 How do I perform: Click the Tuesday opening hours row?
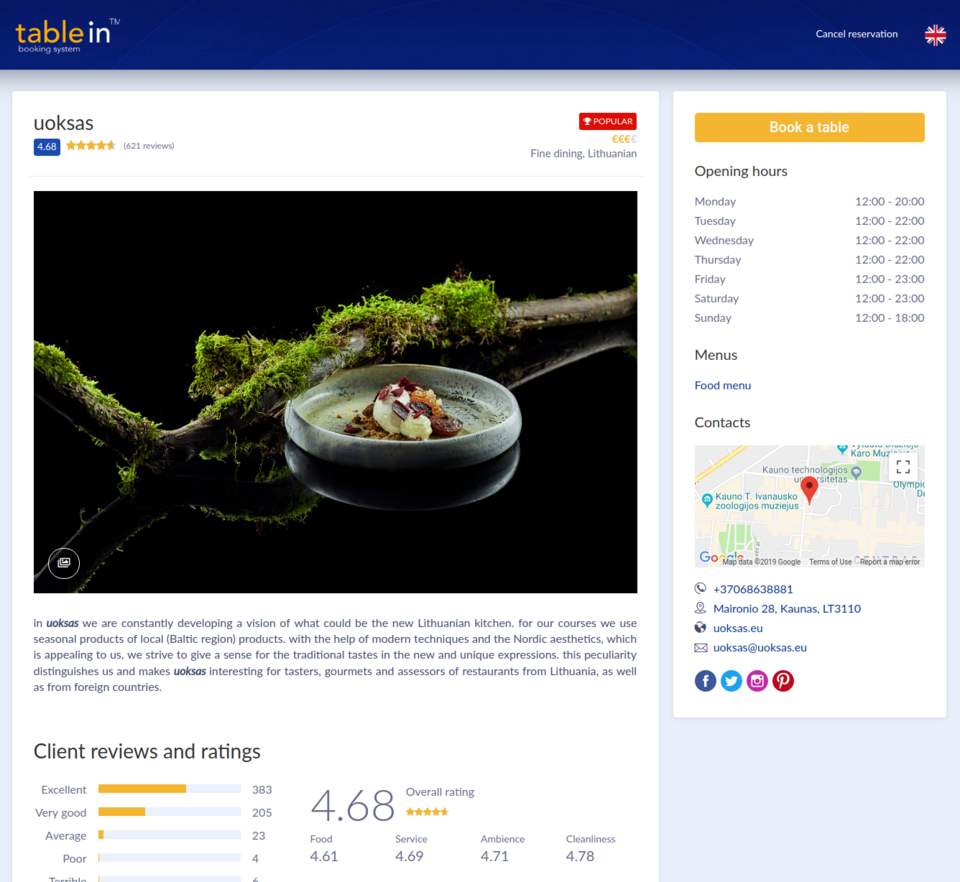(x=809, y=221)
